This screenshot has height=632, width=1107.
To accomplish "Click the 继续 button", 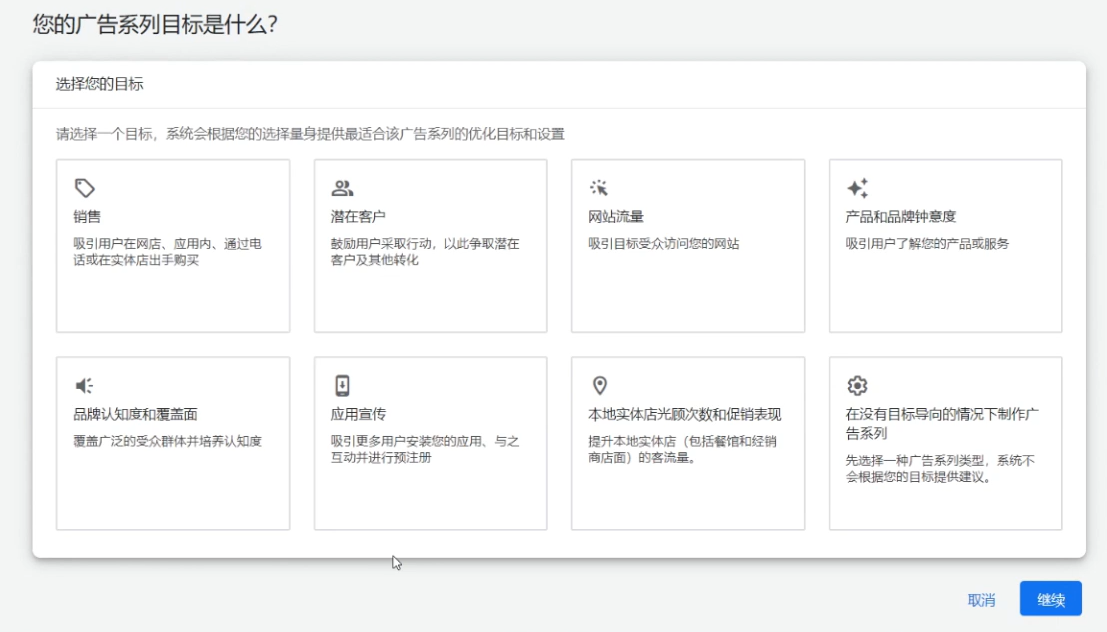I will (x=1051, y=598).
